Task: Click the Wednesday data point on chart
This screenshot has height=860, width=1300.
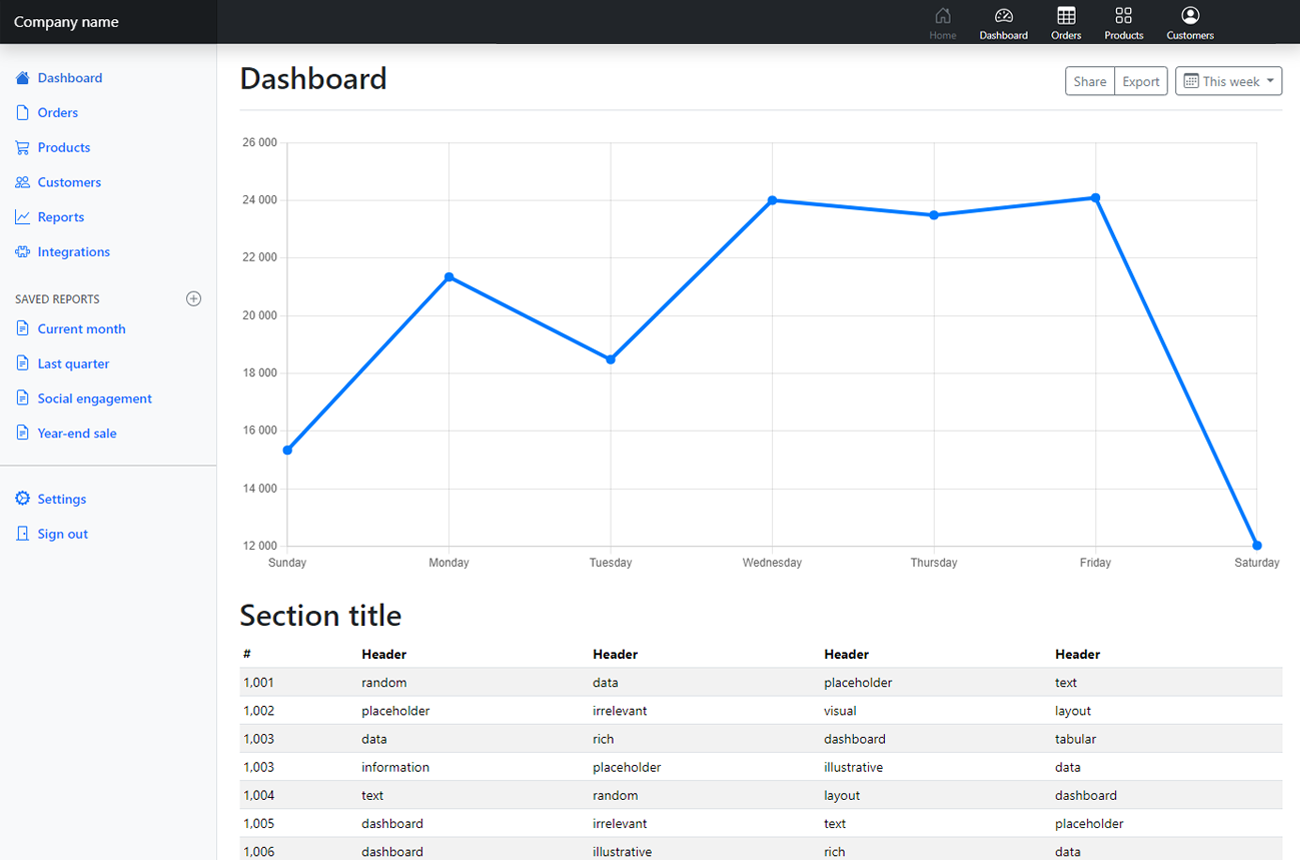Action: [772, 200]
